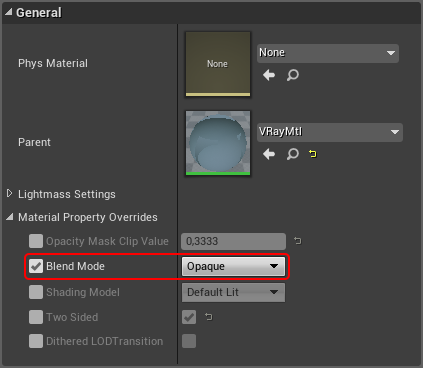Collapse the General section

tap(9, 12)
